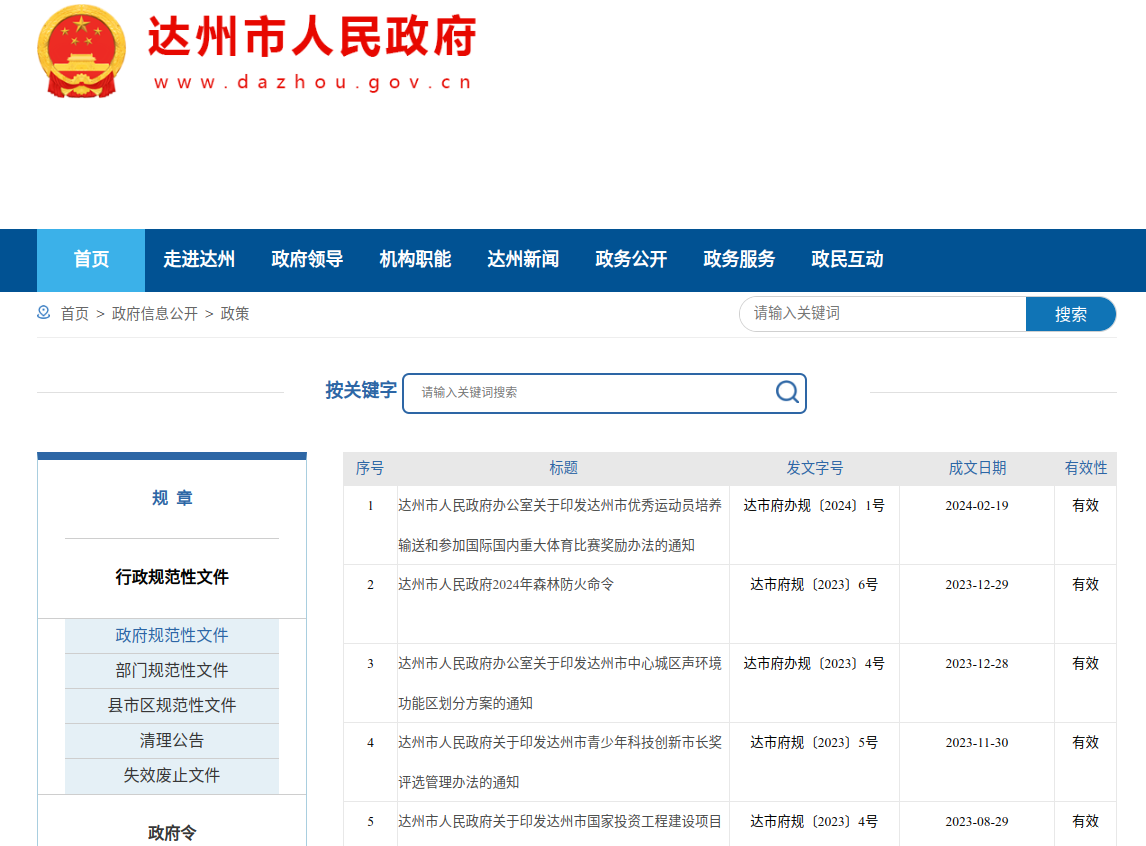Click 政府信息公开 breadcrumb link
Image resolution: width=1146 pixels, height=846 pixels.
tap(155, 314)
